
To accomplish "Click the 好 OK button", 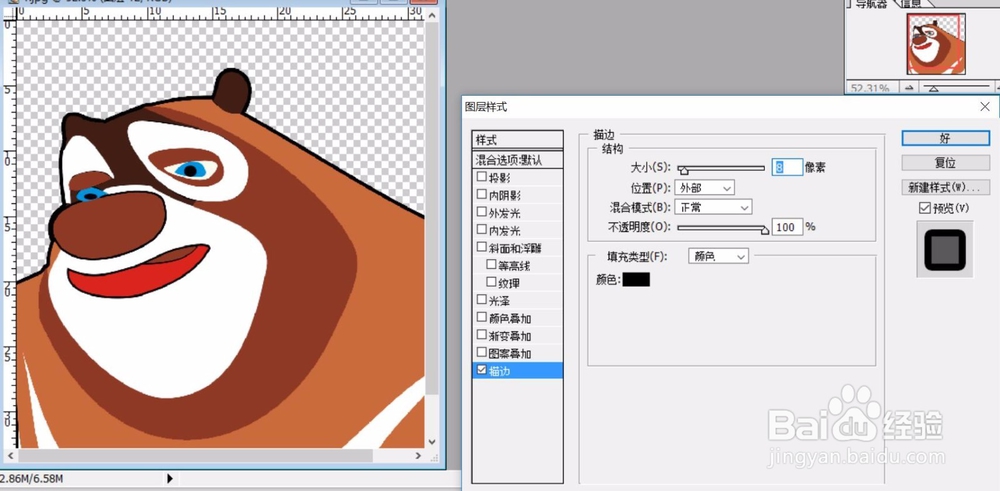I will pyautogui.click(x=945, y=138).
